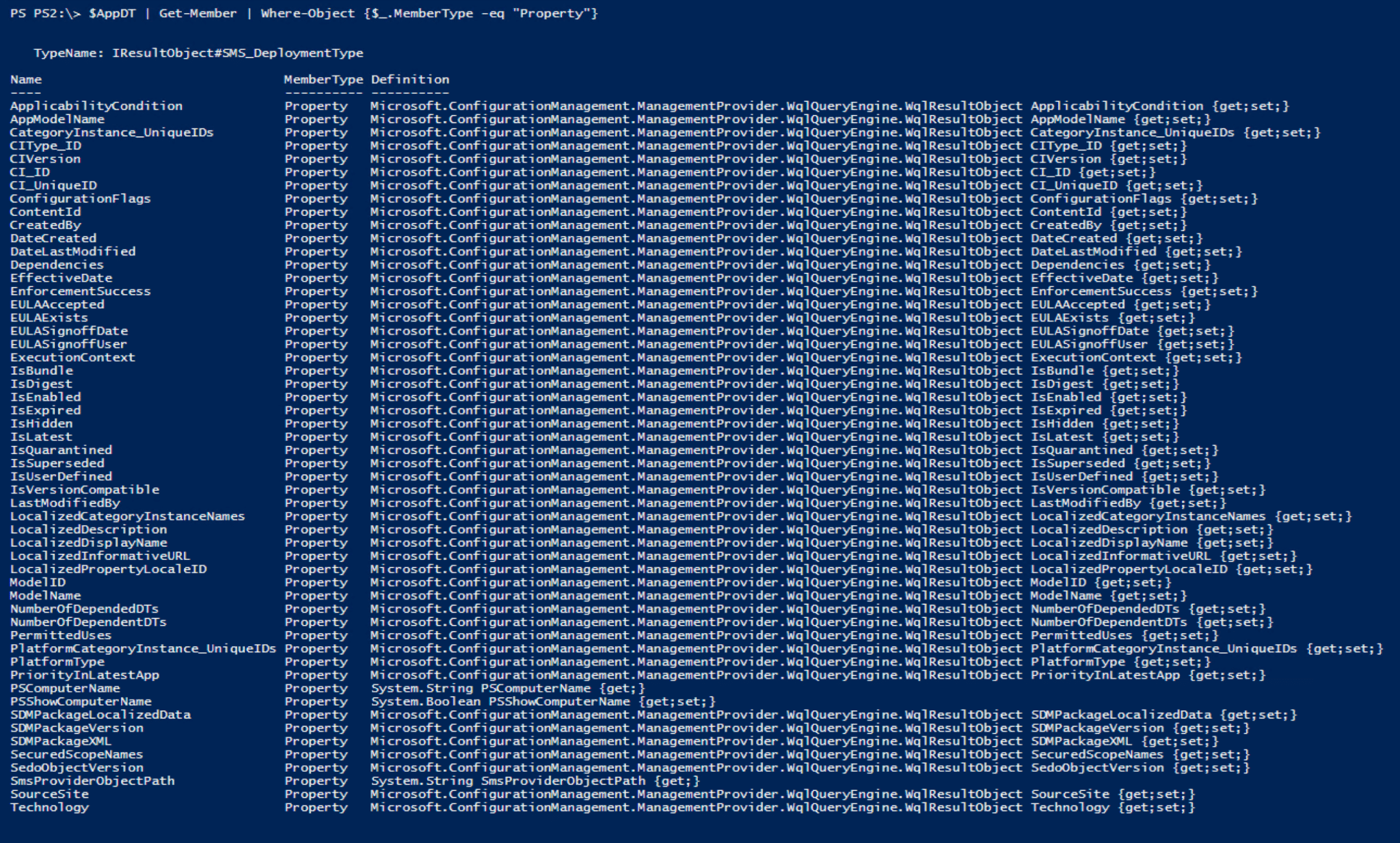The image size is (1400, 843).
Task: Click the "Property" string in command
Action: coord(554,13)
